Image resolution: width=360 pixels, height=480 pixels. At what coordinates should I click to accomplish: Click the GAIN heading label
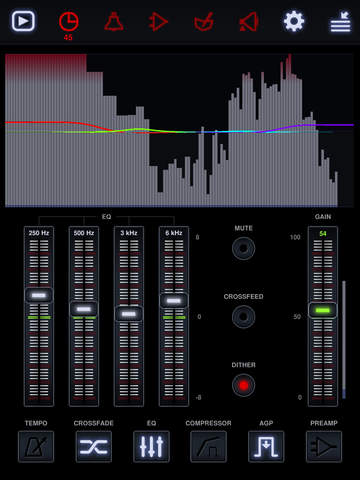pos(323,217)
